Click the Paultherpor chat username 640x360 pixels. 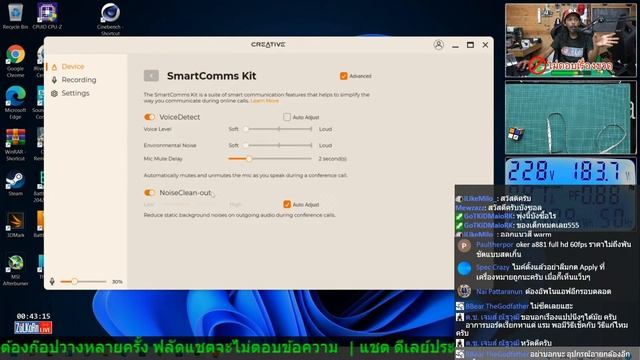point(494,244)
